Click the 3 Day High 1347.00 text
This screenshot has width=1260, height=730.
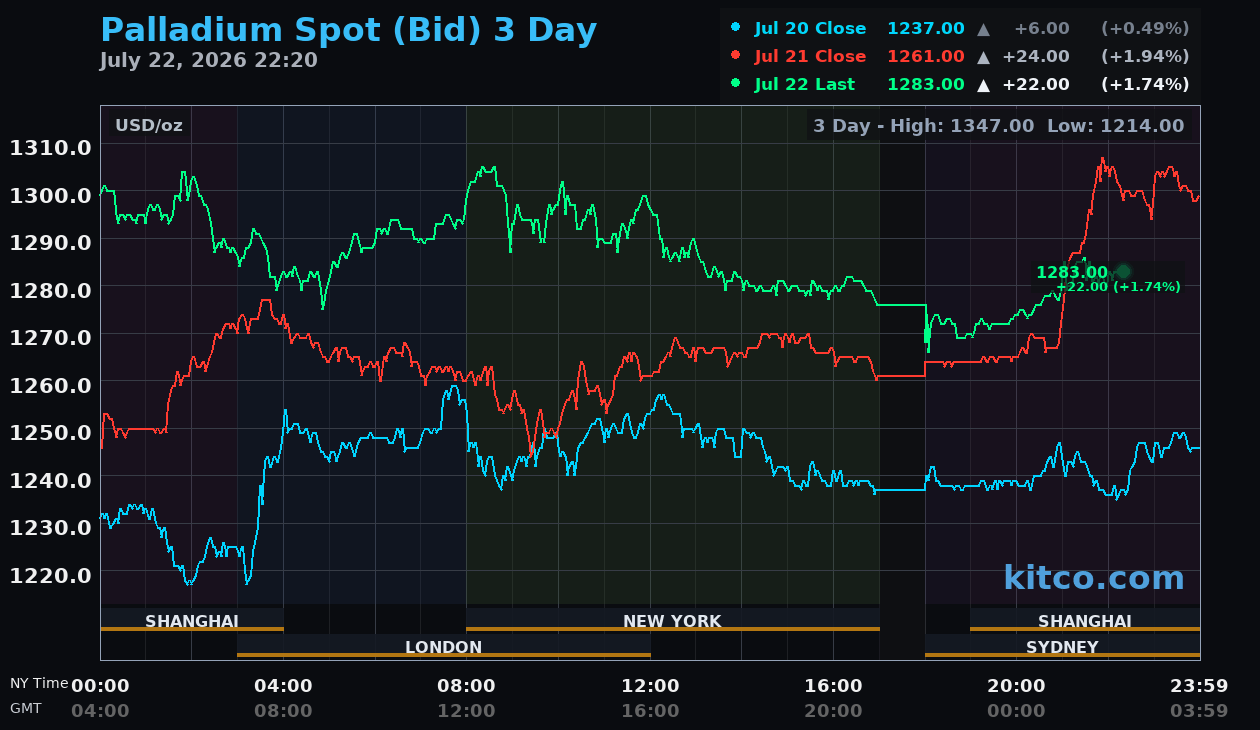tap(924, 126)
